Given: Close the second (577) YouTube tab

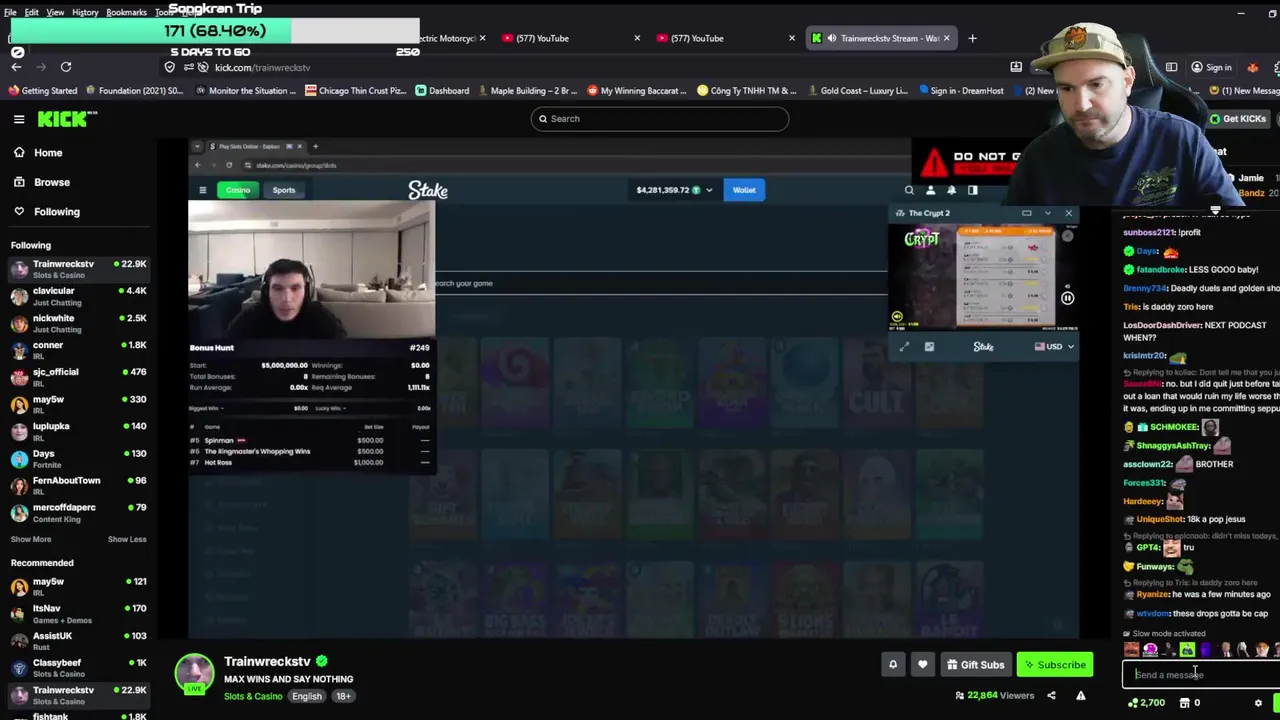Looking at the screenshot, I should tap(792, 38).
